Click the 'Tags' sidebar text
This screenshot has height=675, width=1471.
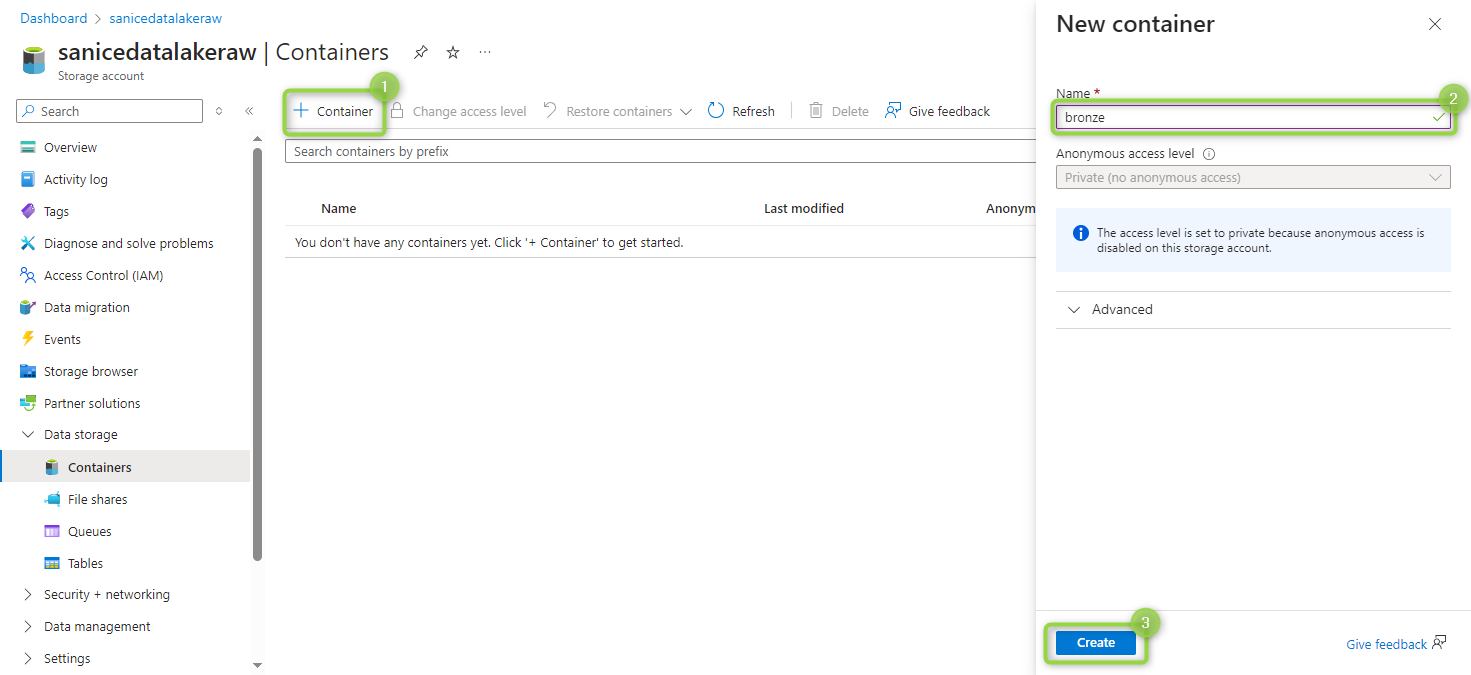56,211
